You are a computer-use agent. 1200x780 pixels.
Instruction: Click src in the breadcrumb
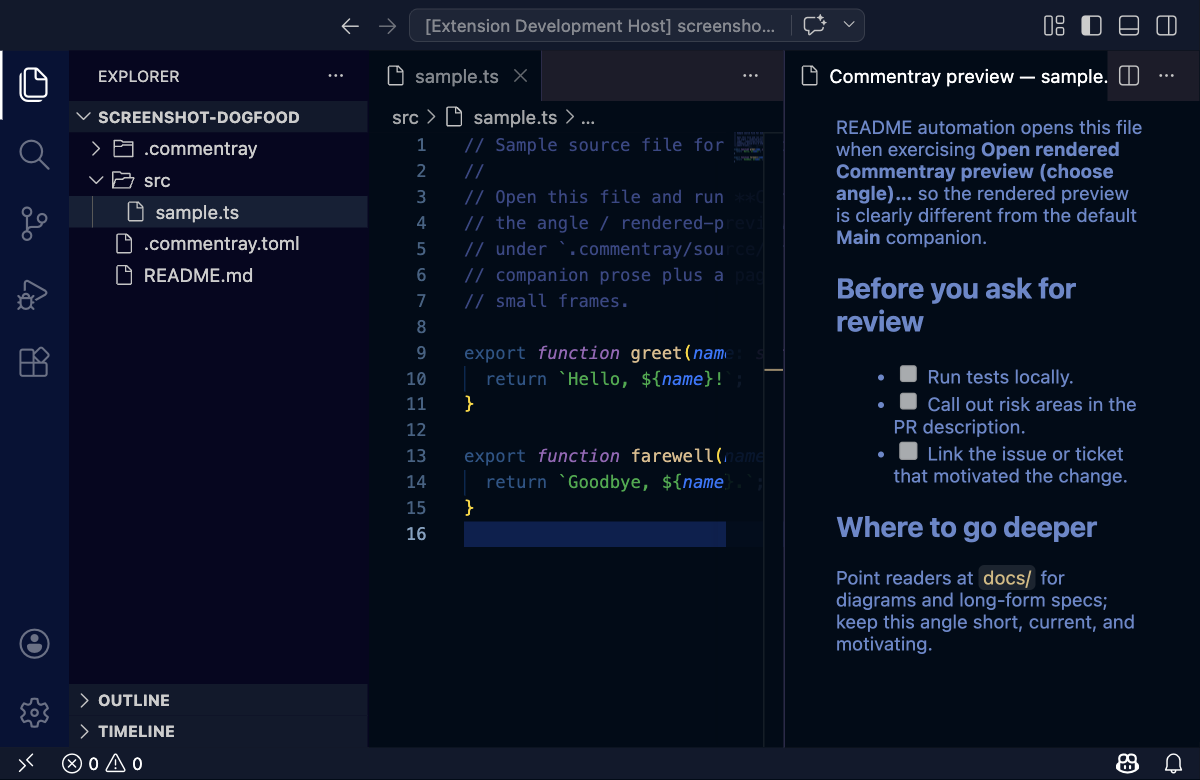point(405,118)
